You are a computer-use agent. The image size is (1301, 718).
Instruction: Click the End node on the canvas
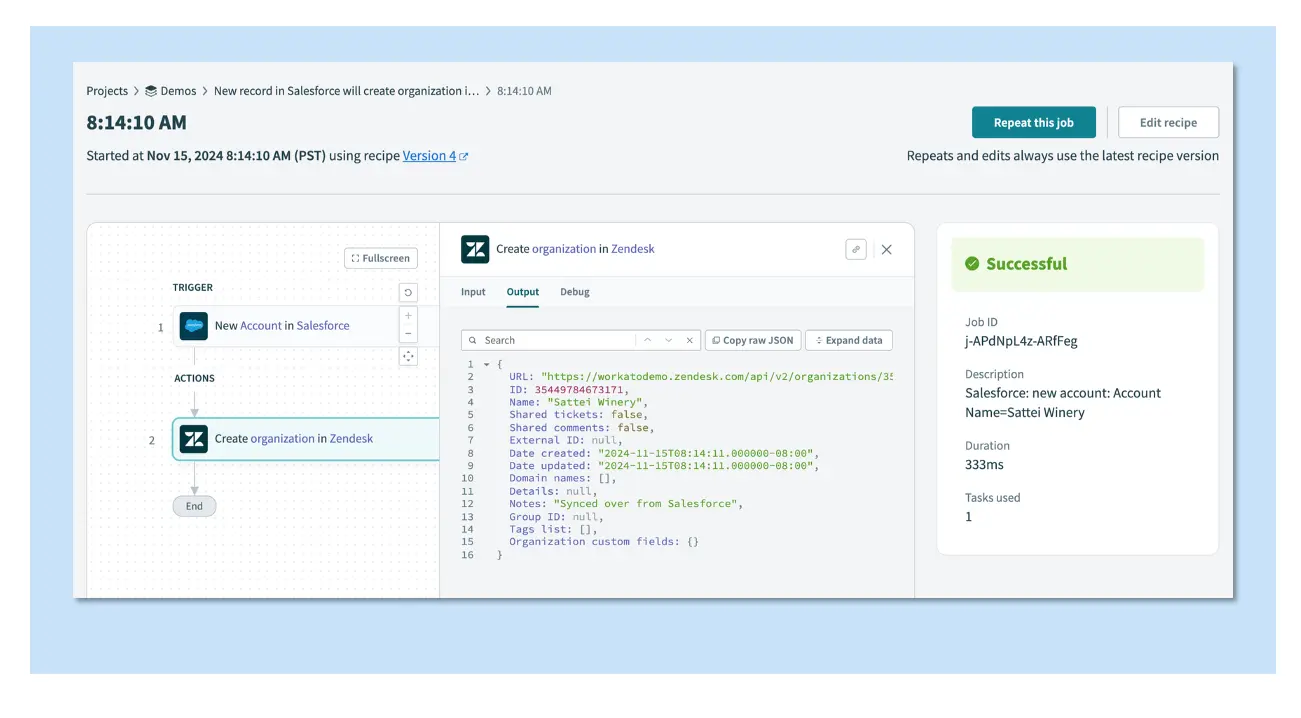194,505
